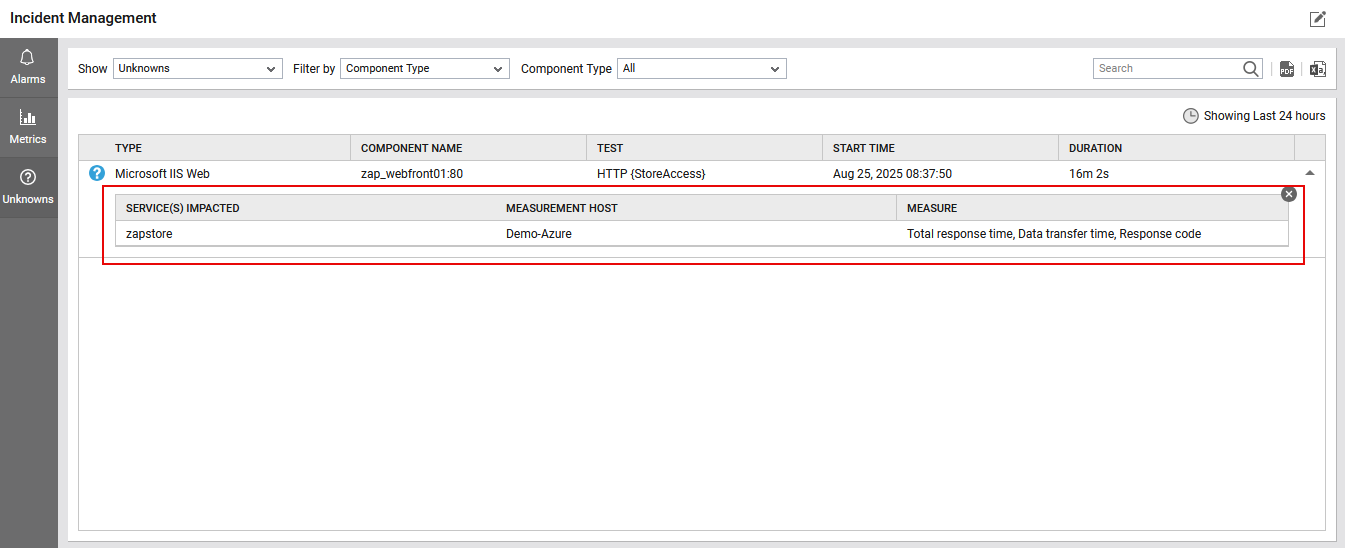Sort by the START TIME column header
The width and height of the screenshot is (1345, 548).
point(863,148)
